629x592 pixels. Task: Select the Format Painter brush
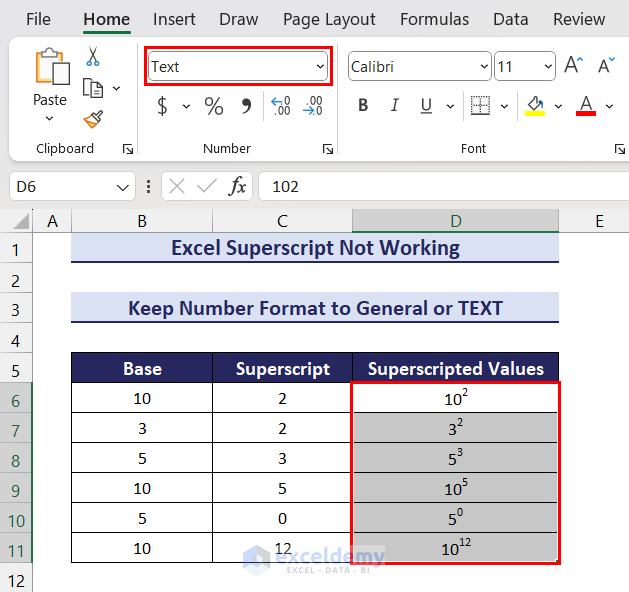pyautogui.click(x=93, y=119)
